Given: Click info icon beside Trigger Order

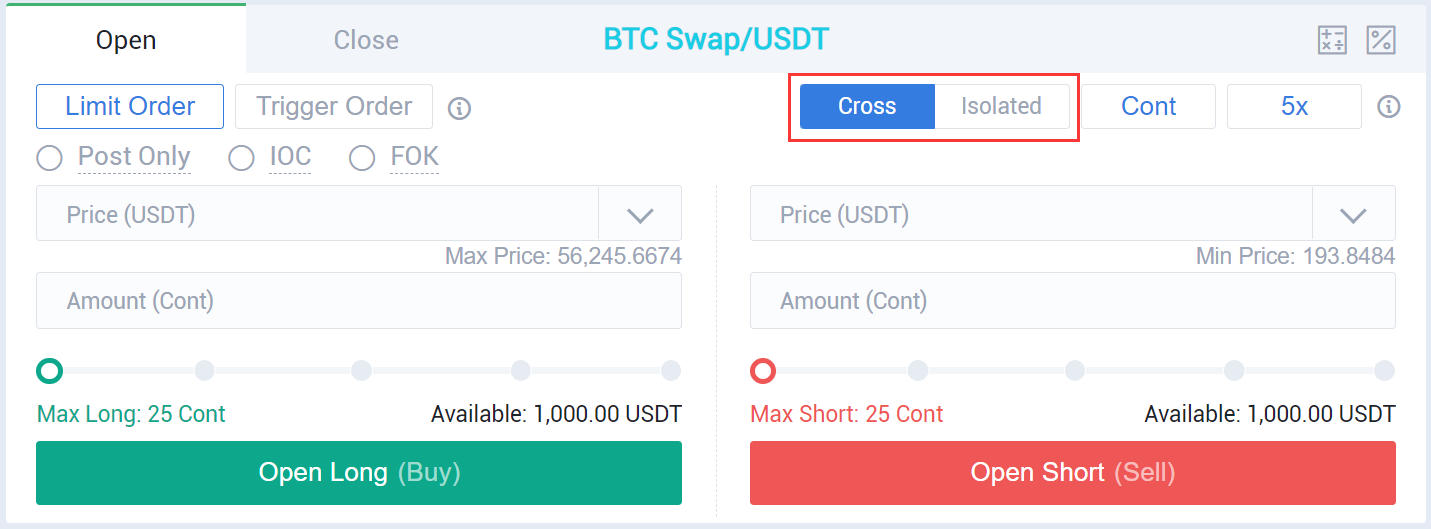Looking at the screenshot, I should pyautogui.click(x=459, y=108).
